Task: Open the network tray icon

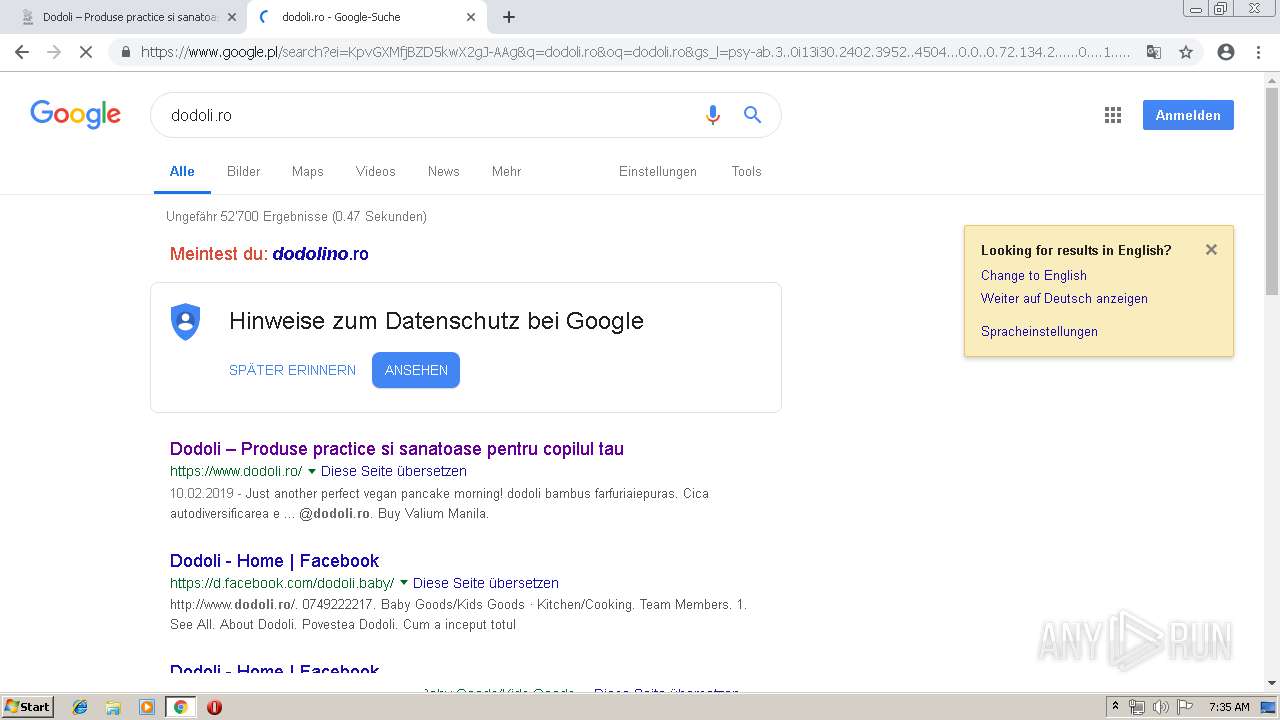Action: (x=1137, y=707)
